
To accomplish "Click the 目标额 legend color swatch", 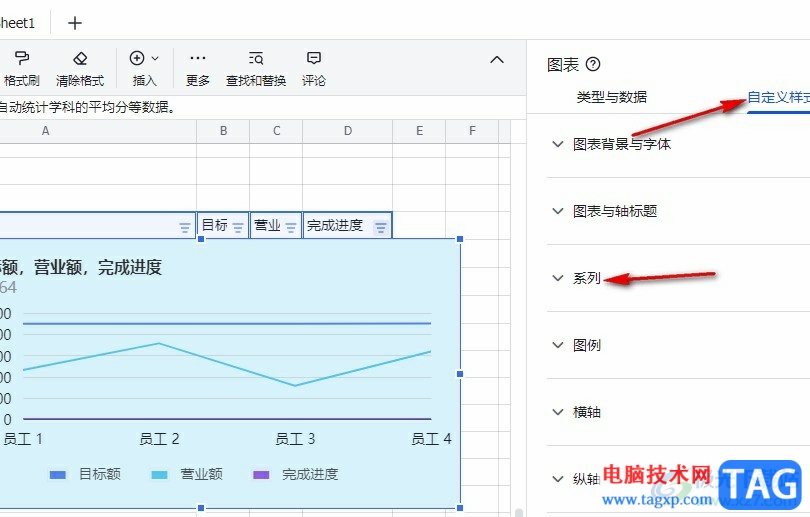I will pos(58,475).
